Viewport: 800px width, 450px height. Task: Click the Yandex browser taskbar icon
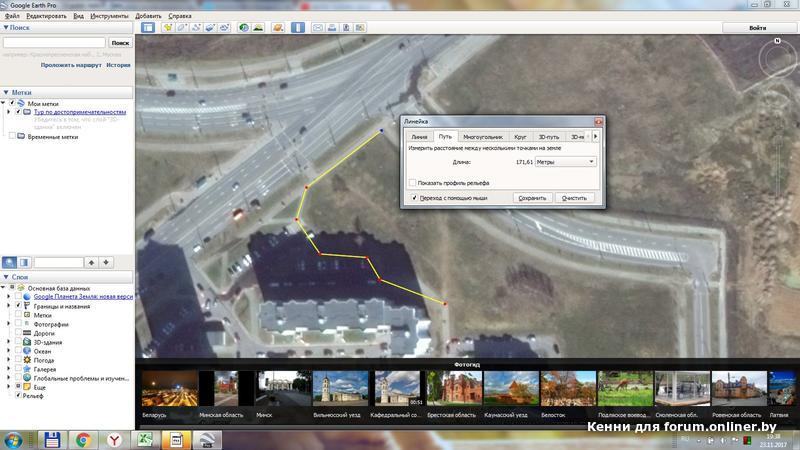[x=116, y=439]
